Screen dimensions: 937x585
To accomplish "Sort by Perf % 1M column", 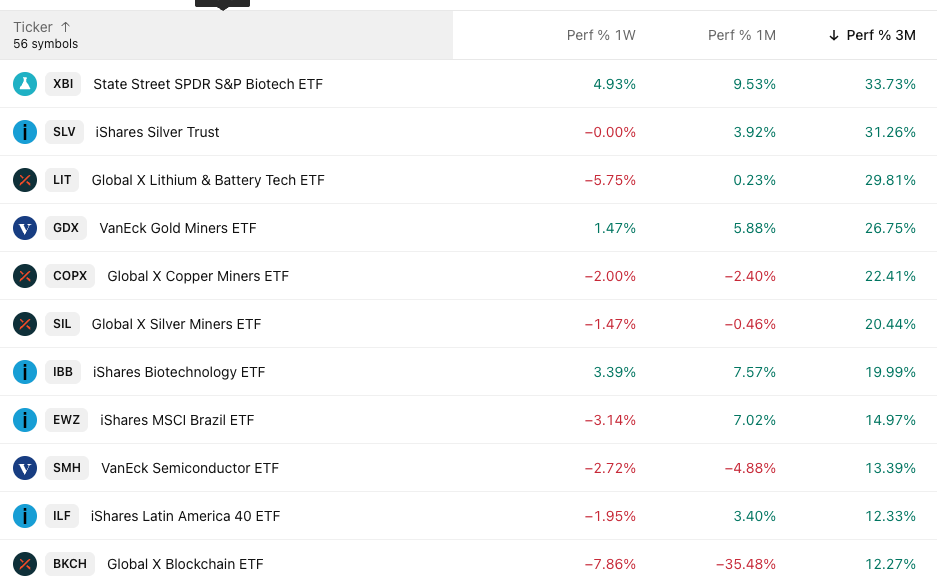I will click(x=741, y=35).
